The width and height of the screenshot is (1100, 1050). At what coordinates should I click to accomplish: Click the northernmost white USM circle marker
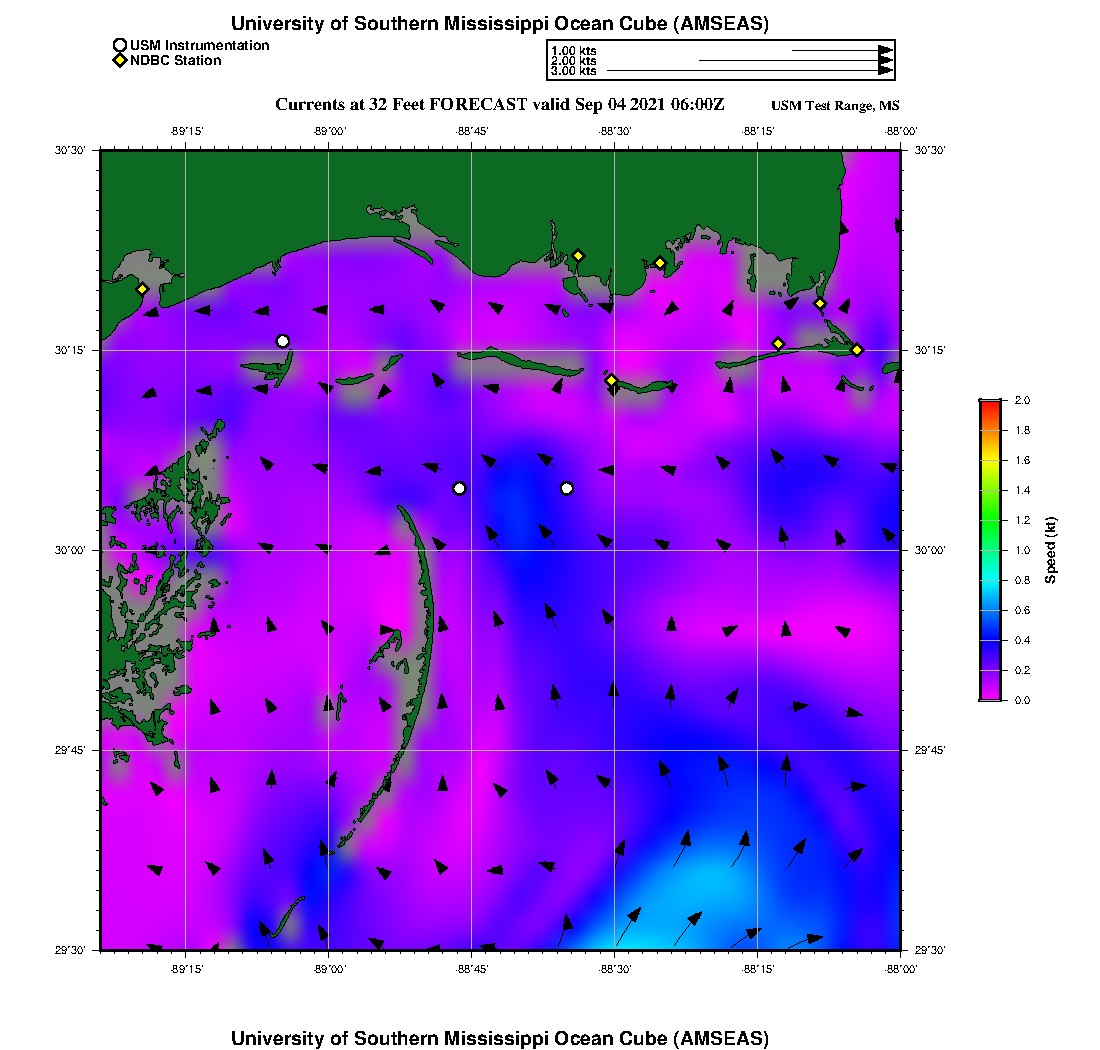click(x=283, y=341)
